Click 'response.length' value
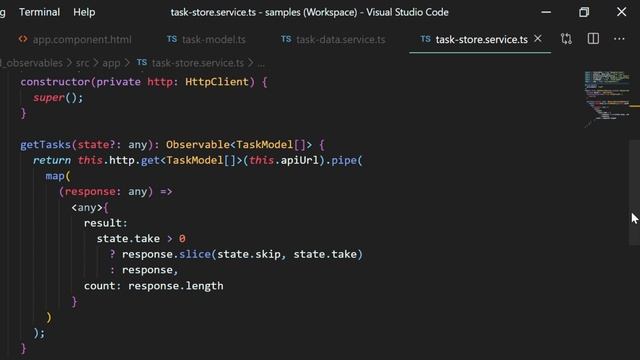 click(x=176, y=286)
